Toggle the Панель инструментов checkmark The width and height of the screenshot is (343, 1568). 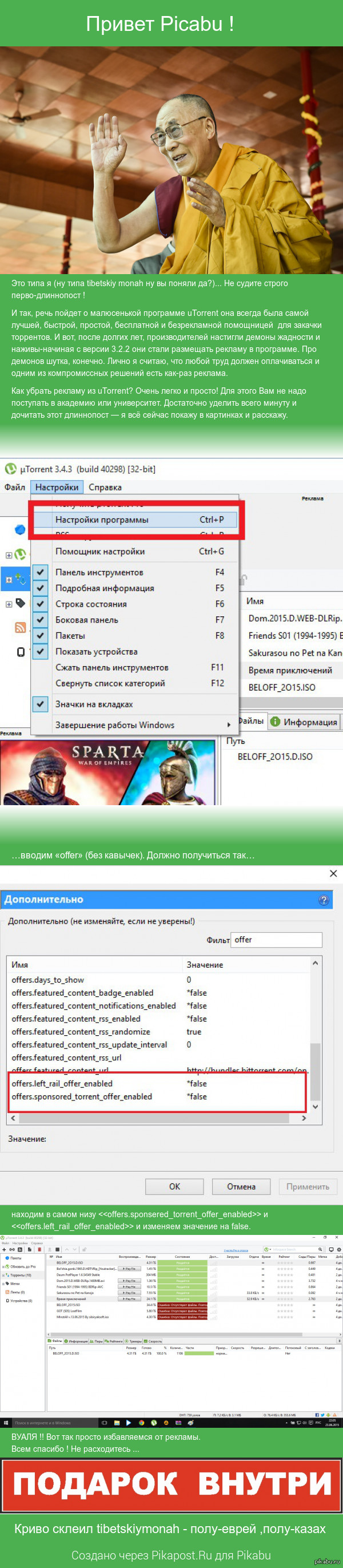tap(40, 572)
